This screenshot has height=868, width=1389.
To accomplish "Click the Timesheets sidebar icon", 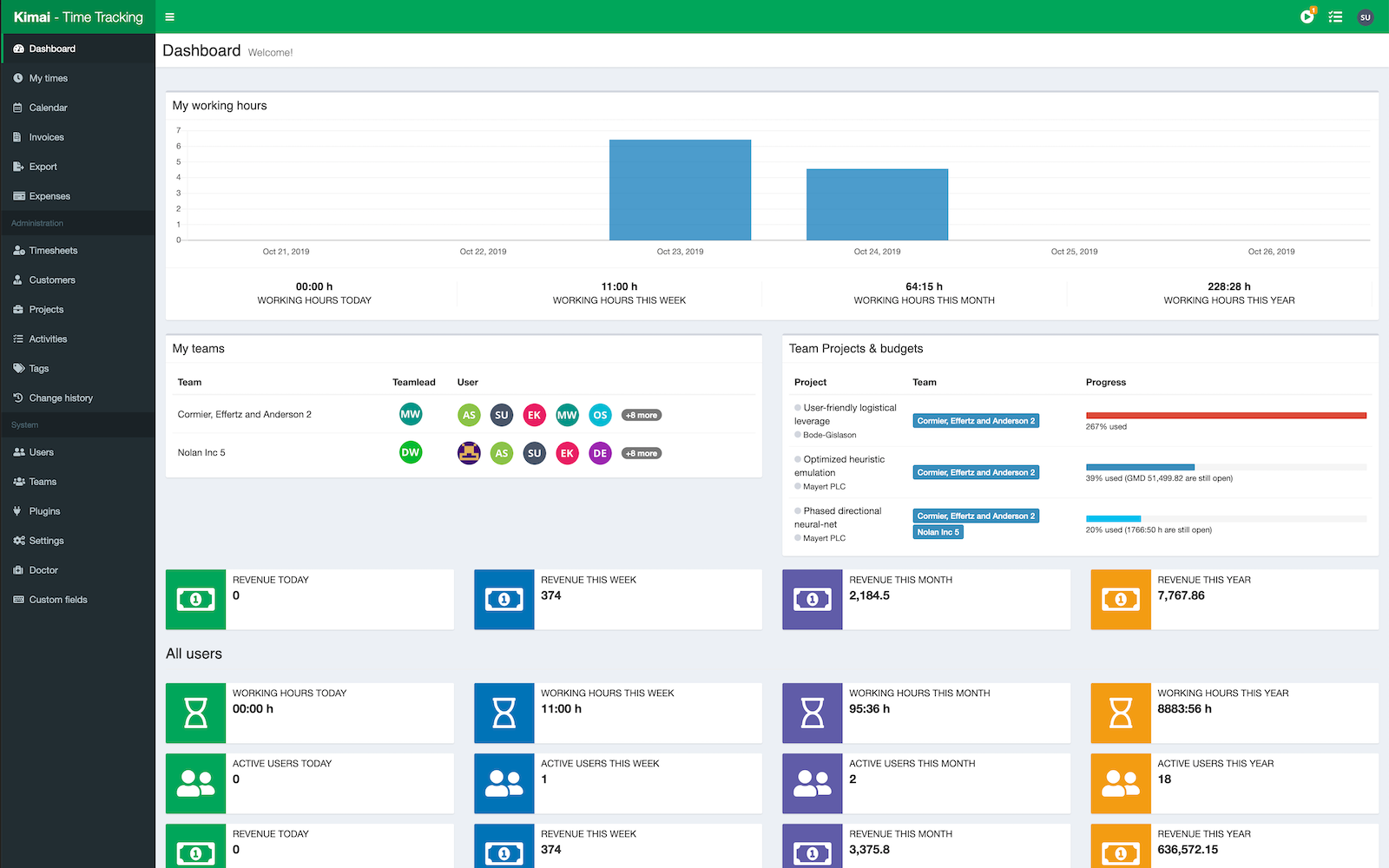I will 18,251.
